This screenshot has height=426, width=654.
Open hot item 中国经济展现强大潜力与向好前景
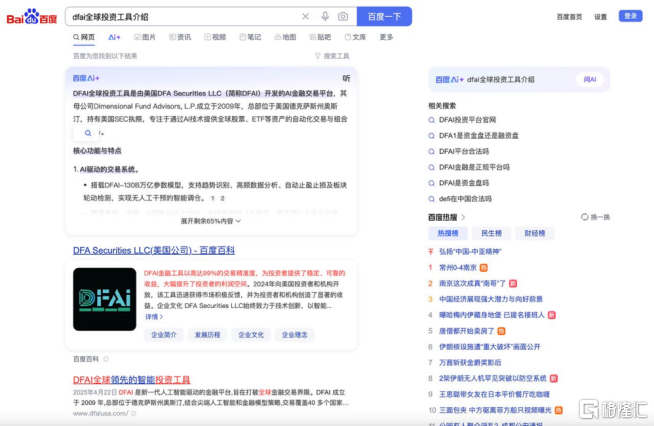coord(491,299)
